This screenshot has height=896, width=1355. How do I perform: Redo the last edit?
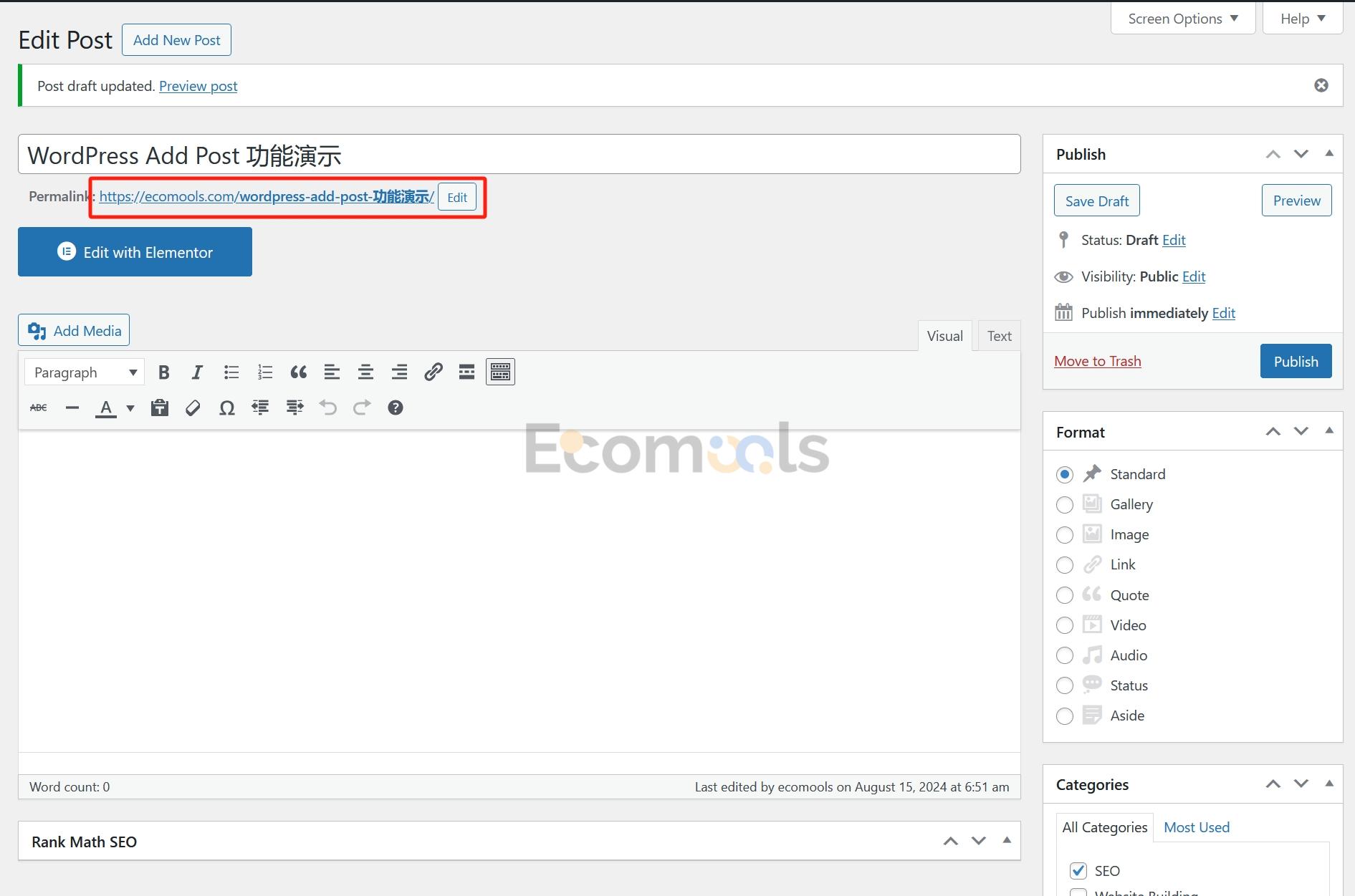[x=362, y=408]
